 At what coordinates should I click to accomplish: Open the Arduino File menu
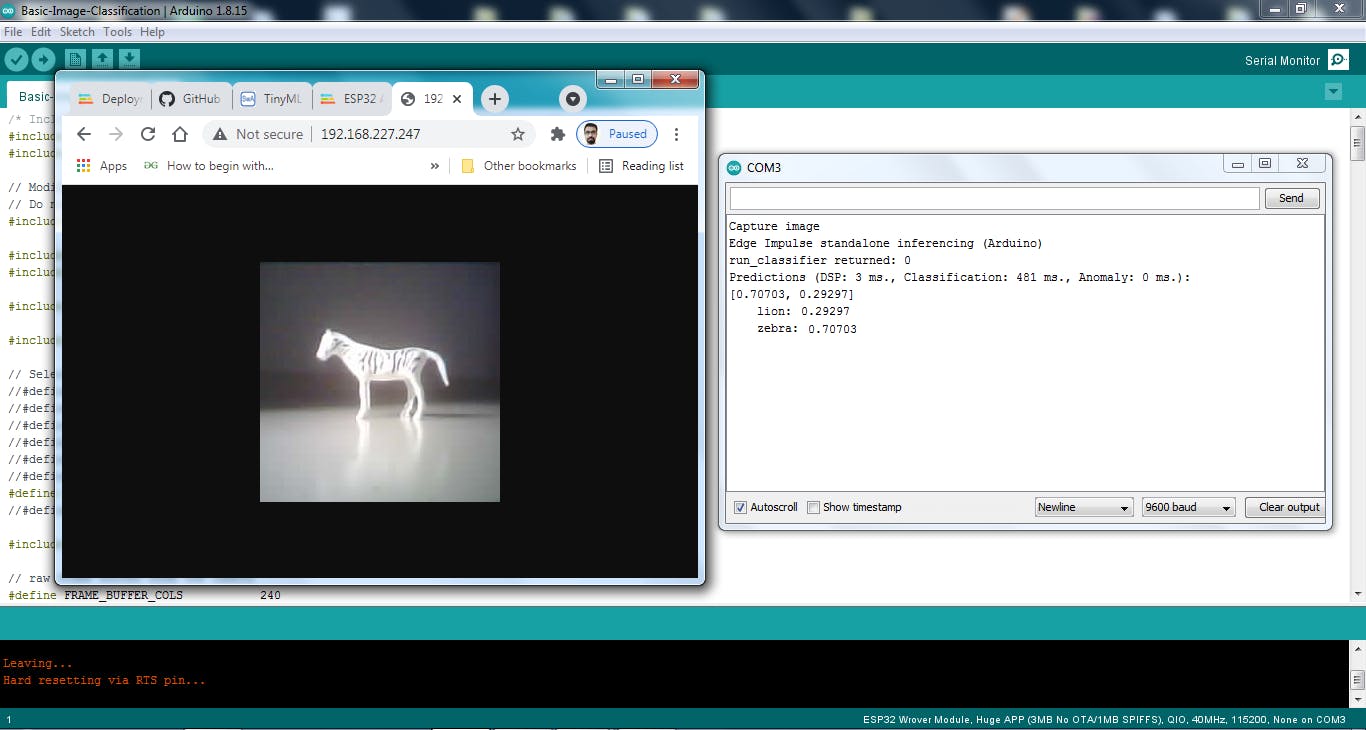point(13,32)
